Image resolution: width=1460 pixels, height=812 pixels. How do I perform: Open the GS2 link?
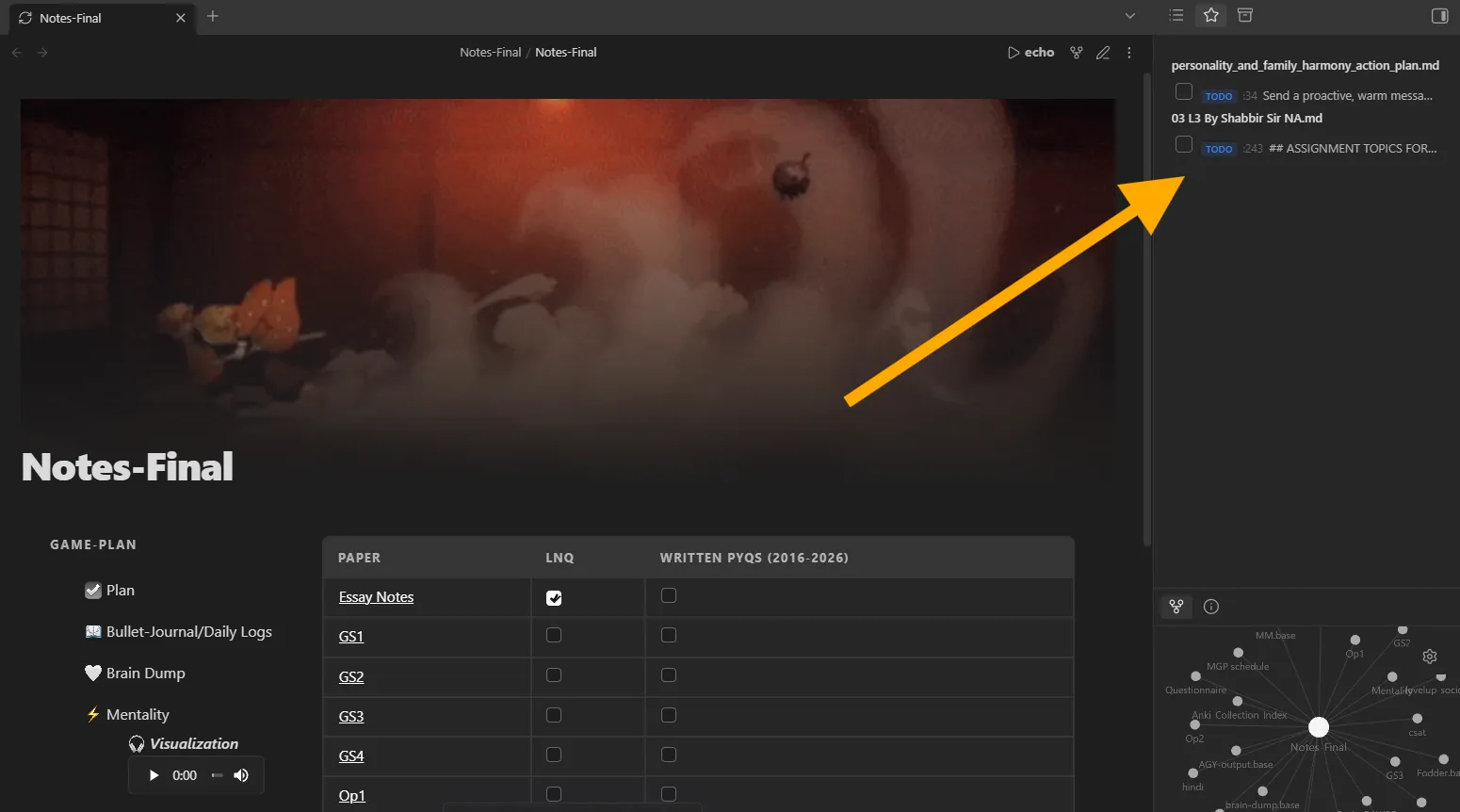click(351, 677)
